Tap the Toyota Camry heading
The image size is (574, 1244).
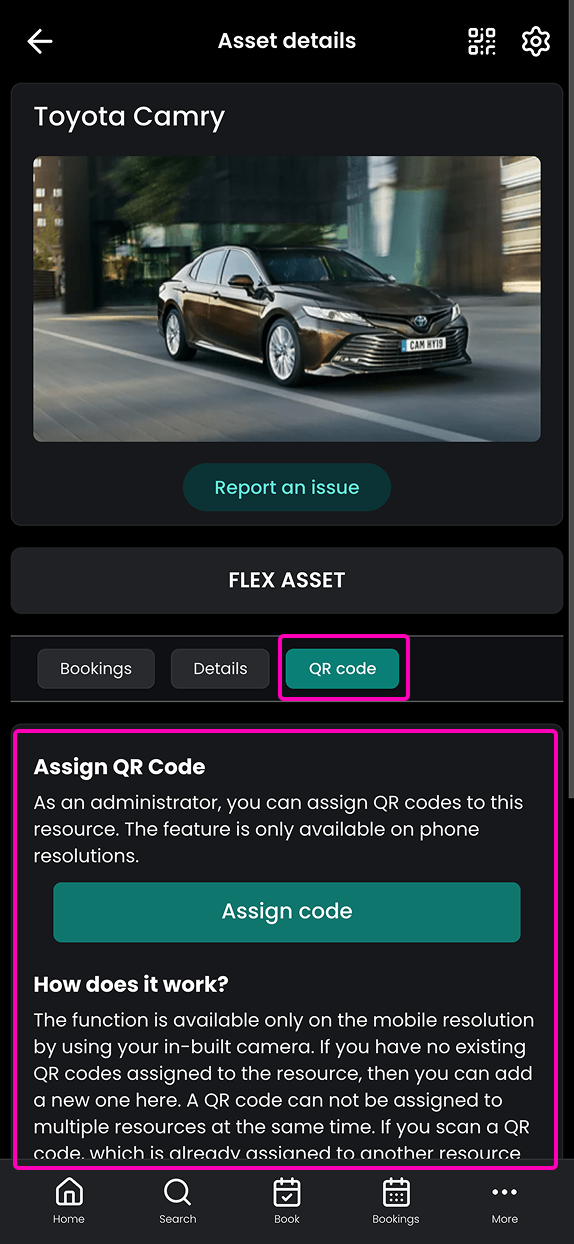(x=129, y=117)
